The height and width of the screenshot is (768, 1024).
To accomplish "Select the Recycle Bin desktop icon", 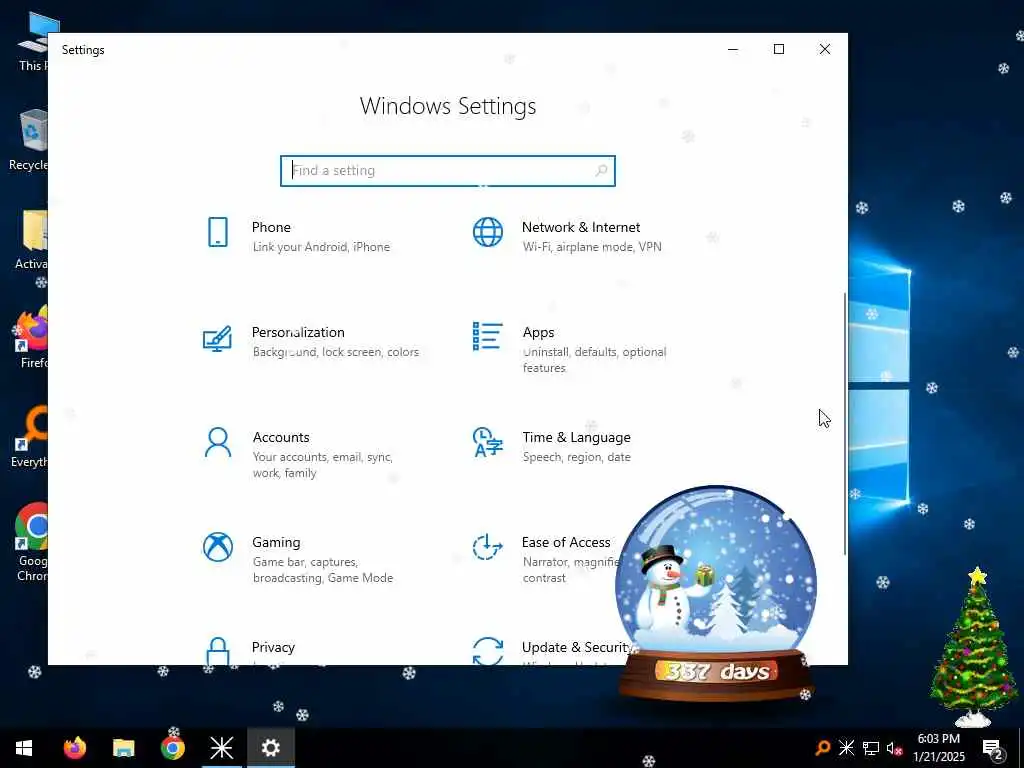I will coord(30,140).
